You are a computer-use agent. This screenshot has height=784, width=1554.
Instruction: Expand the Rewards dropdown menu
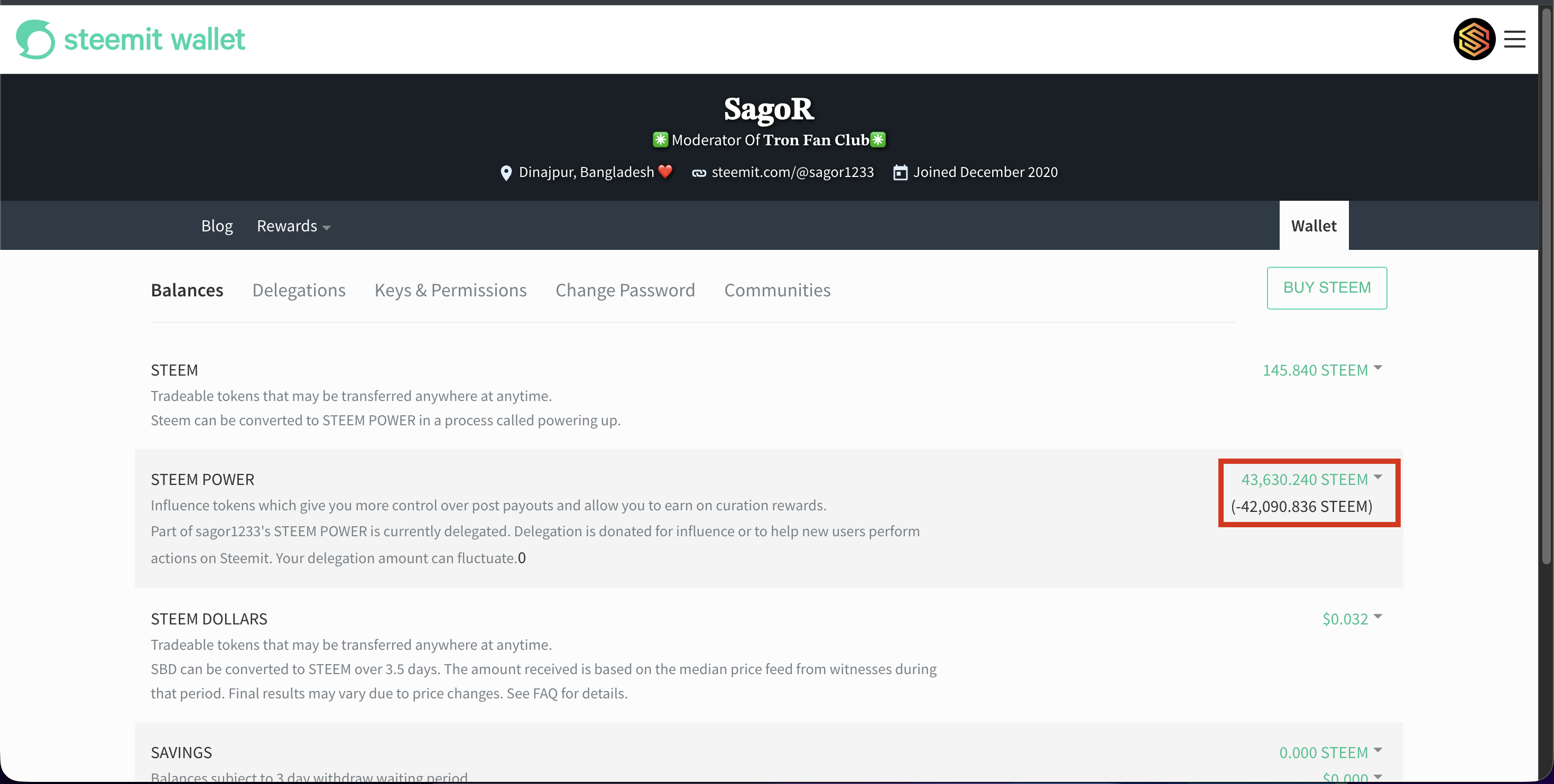[x=293, y=226]
